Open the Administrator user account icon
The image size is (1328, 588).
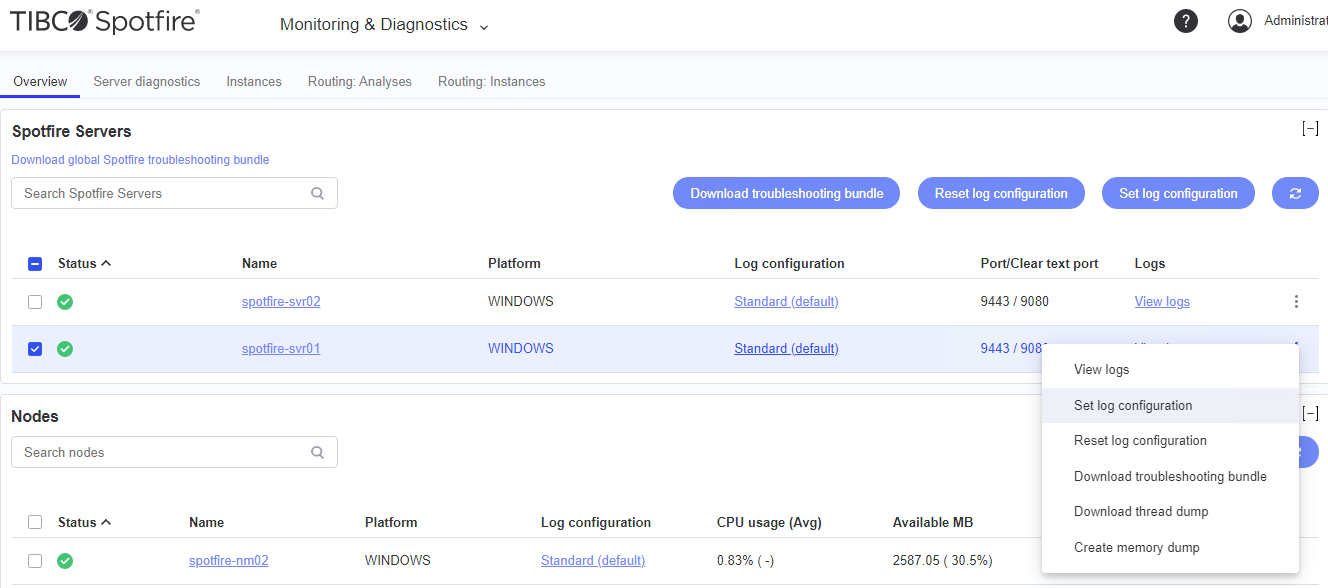click(1240, 21)
